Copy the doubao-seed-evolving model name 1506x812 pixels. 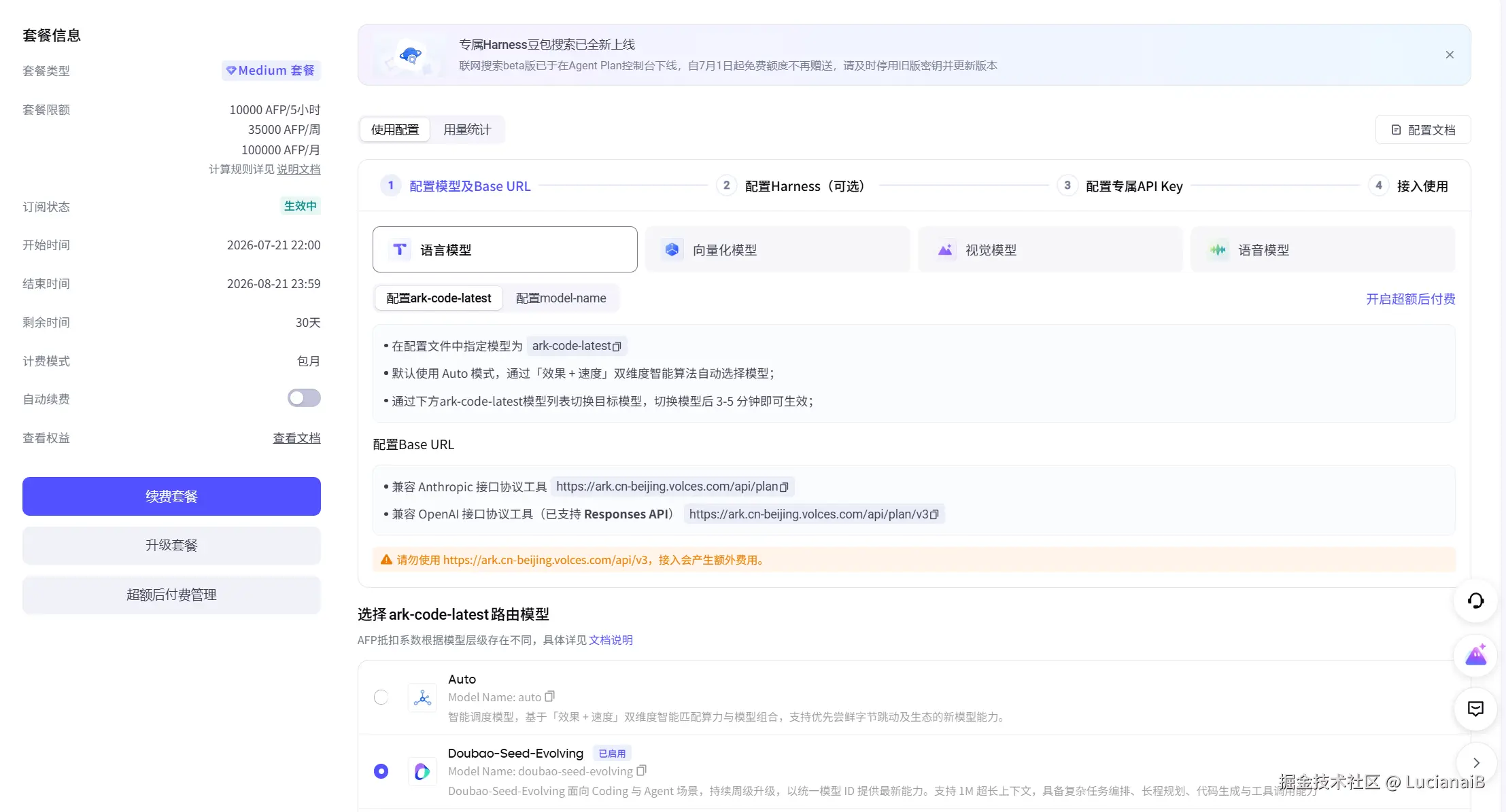tap(641, 771)
